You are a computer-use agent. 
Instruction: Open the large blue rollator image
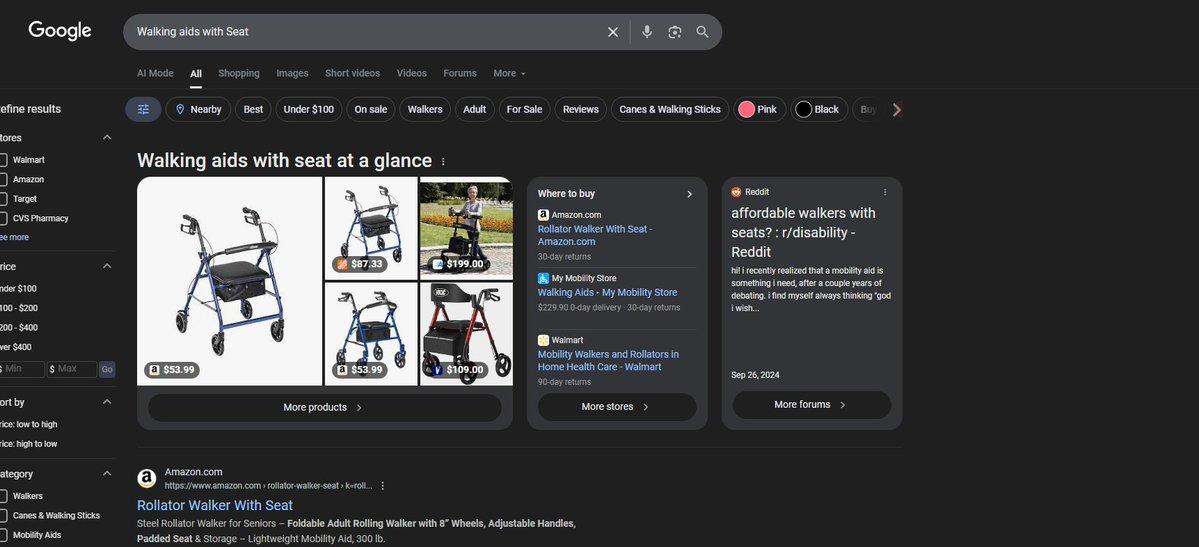(229, 282)
